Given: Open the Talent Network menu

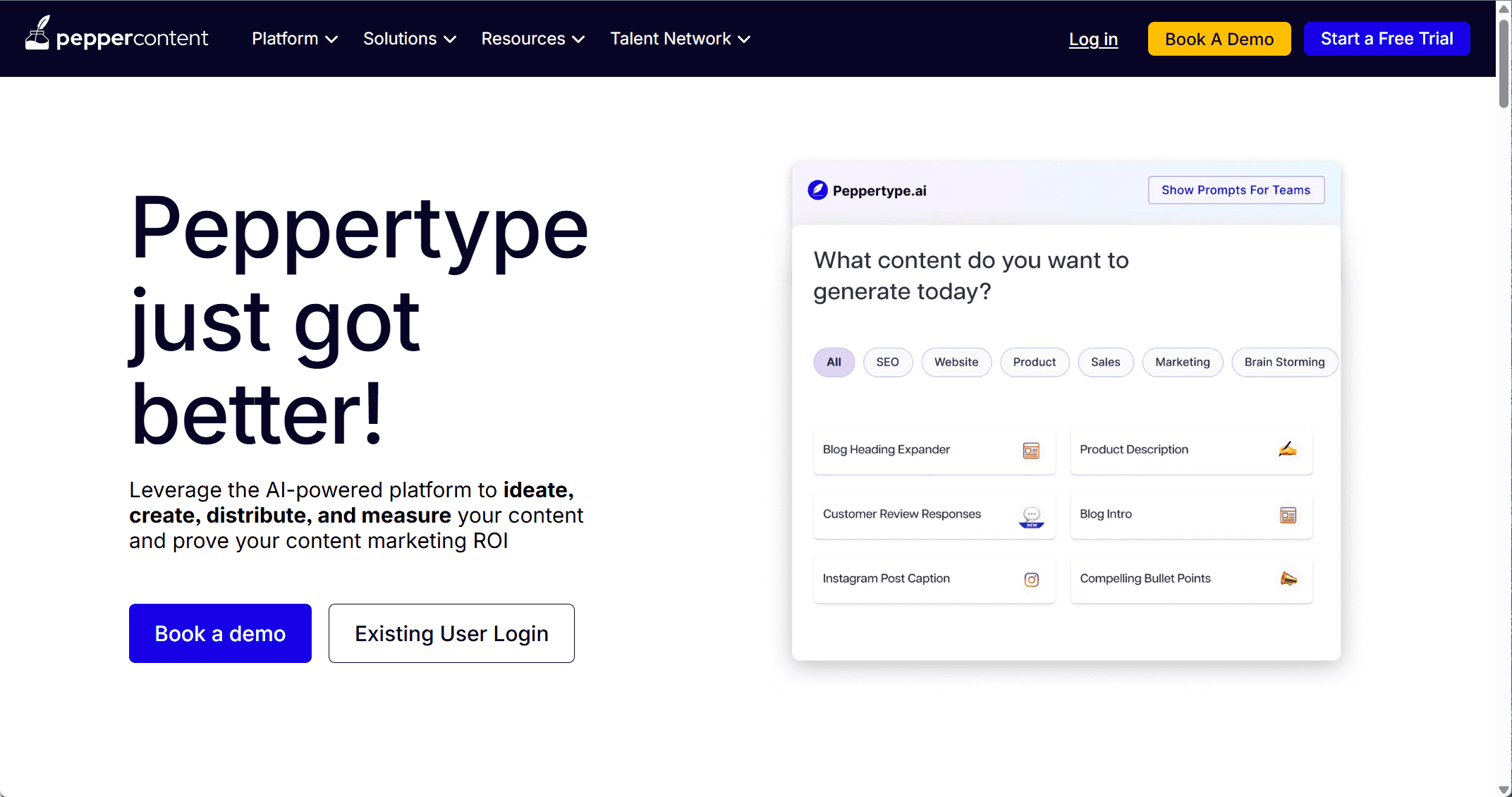Looking at the screenshot, I should tap(679, 39).
